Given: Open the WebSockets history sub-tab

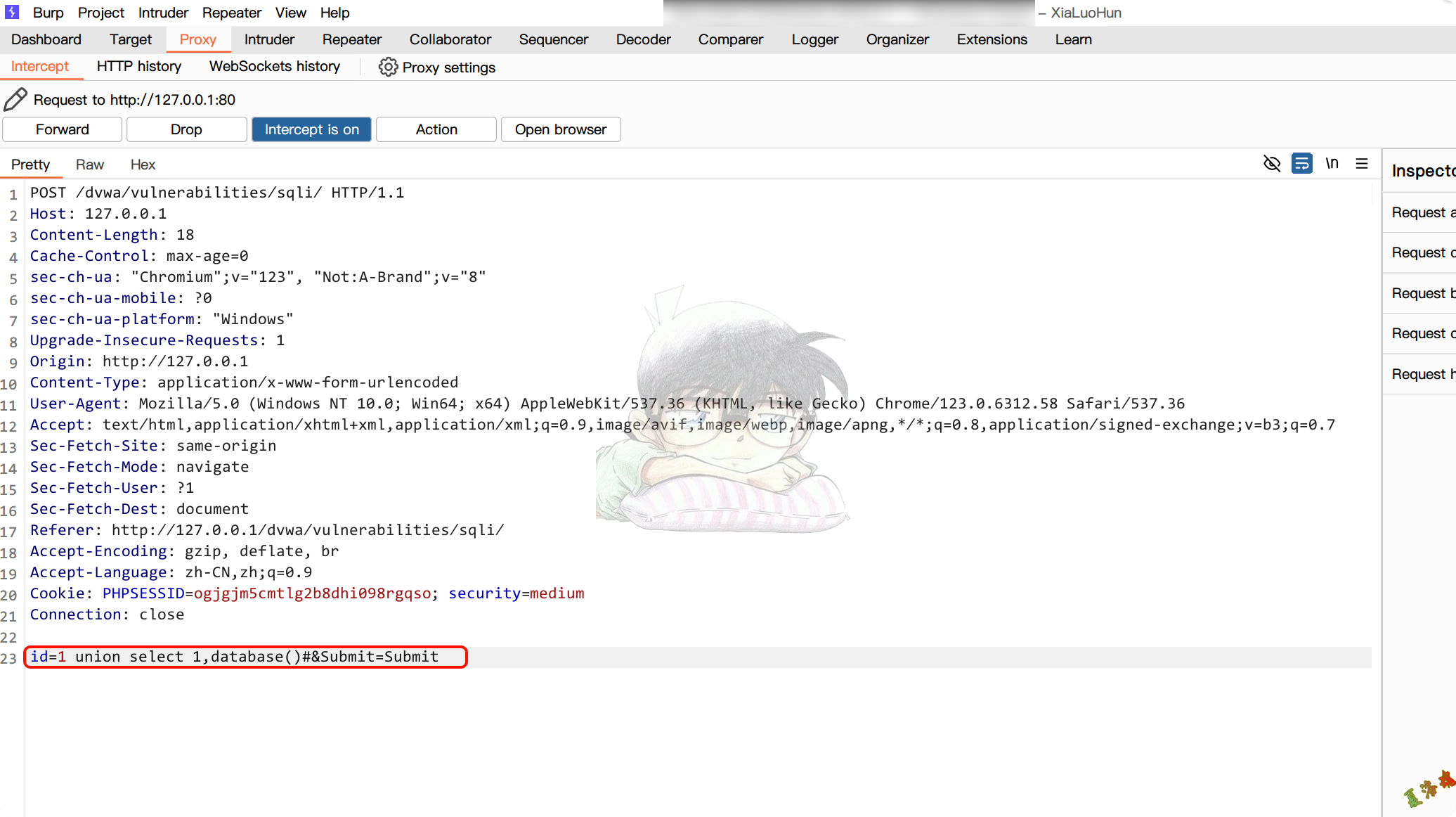Looking at the screenshot, I should click(x=275, y=66).
